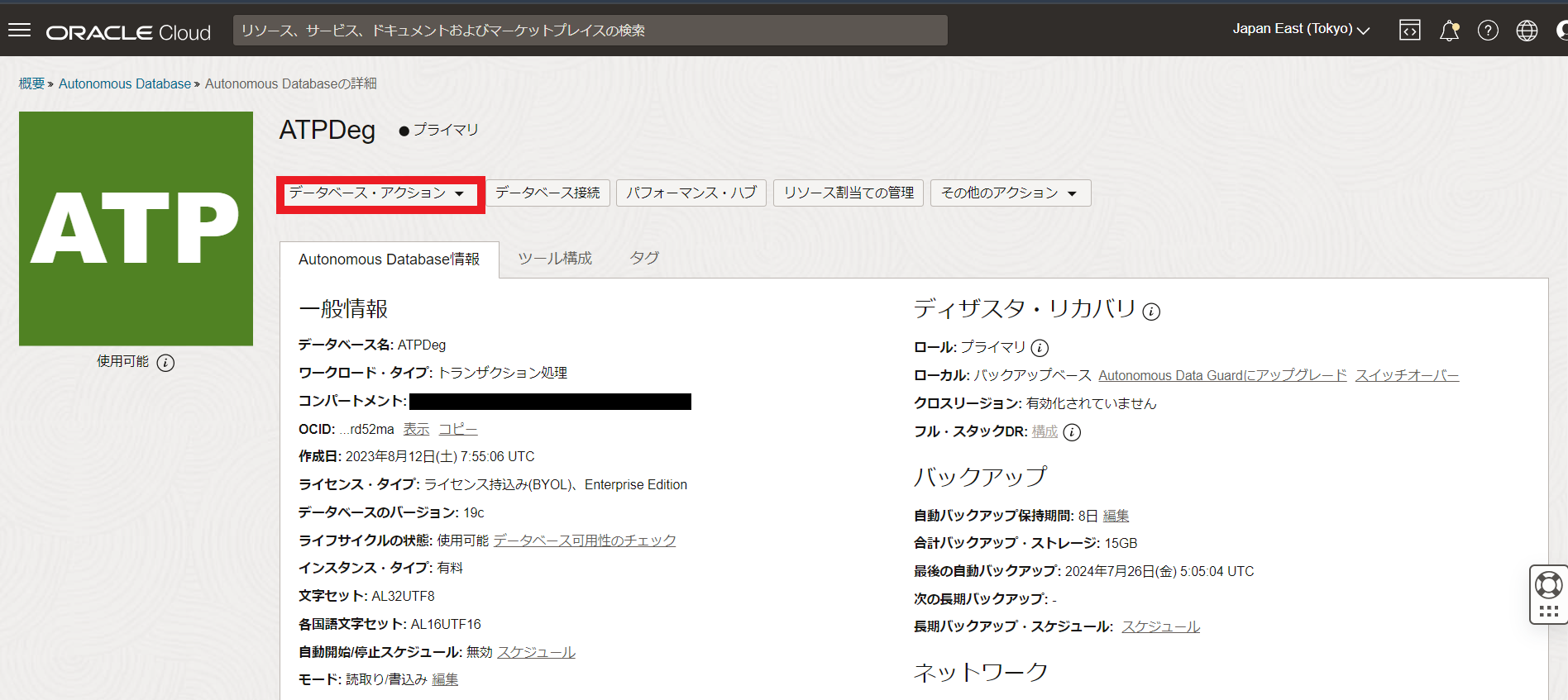Click ライセンス・タイプ BYOL value
The image size is (1568, 700).
tap(556, 484)
